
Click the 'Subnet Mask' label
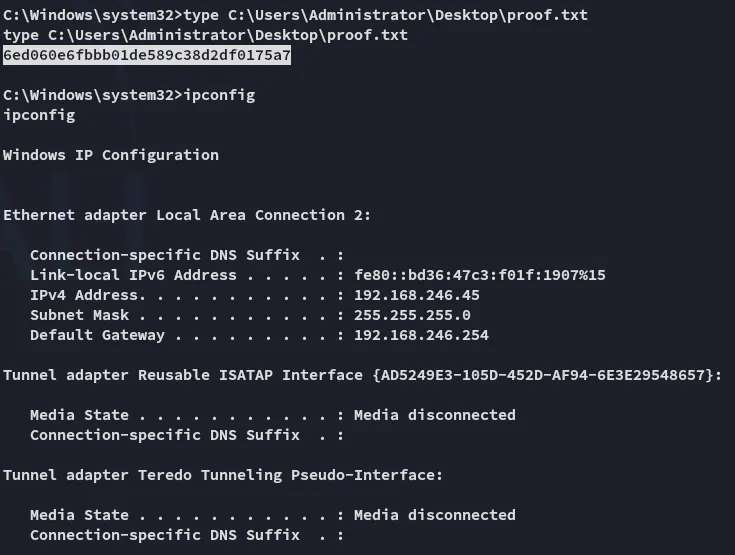click(x=79, y=315)
